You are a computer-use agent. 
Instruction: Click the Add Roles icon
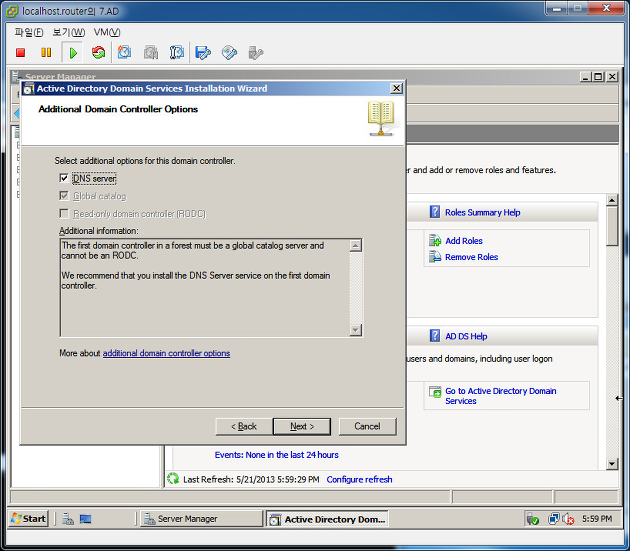(x=435, y=240)
